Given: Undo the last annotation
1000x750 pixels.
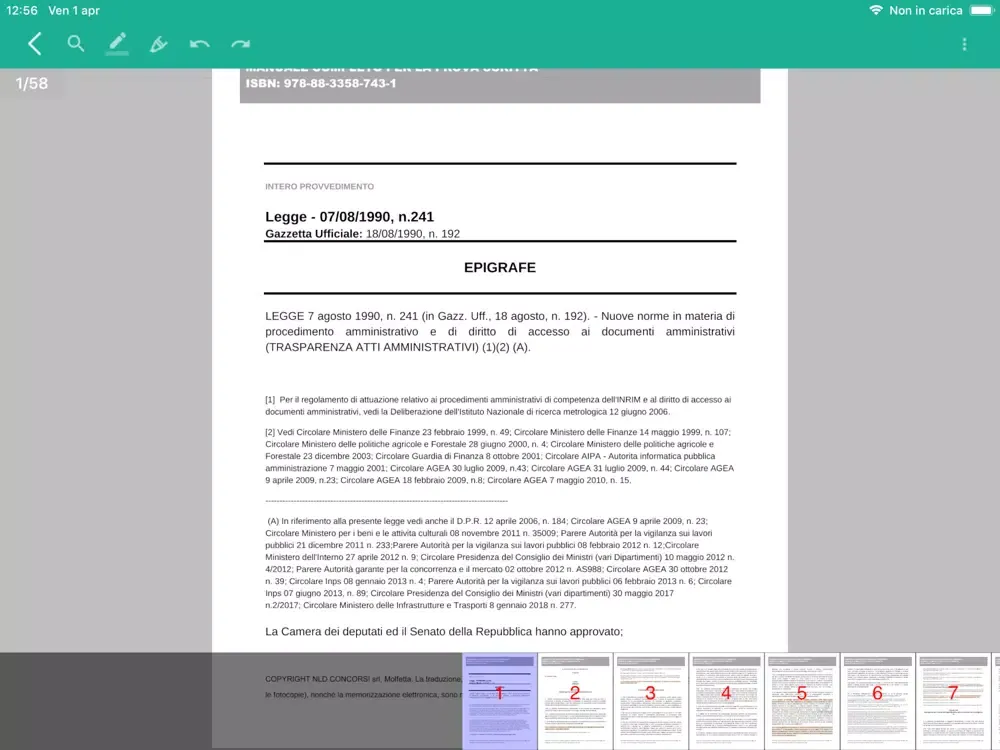Looking at the screenshot, I should tap(199, 44).
